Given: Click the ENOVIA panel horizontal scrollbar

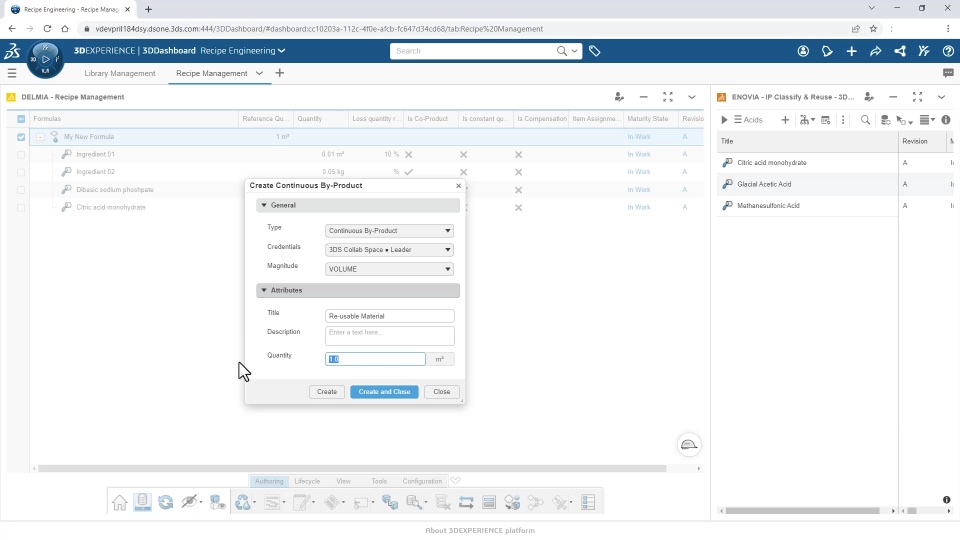Looking at the screenshot, I should click(x=803, y=511).
